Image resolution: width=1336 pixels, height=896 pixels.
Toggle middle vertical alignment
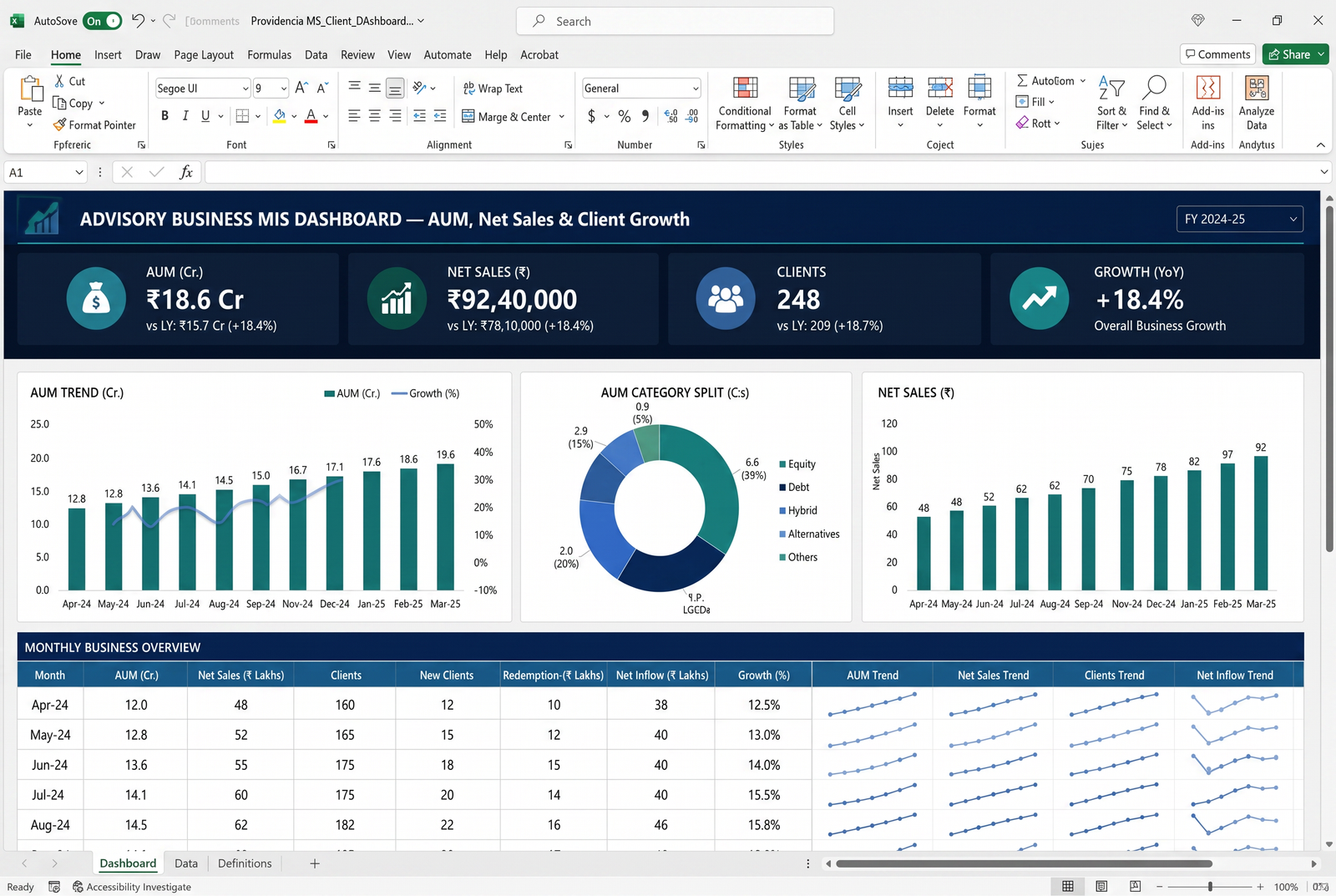(x=374, y=87)
